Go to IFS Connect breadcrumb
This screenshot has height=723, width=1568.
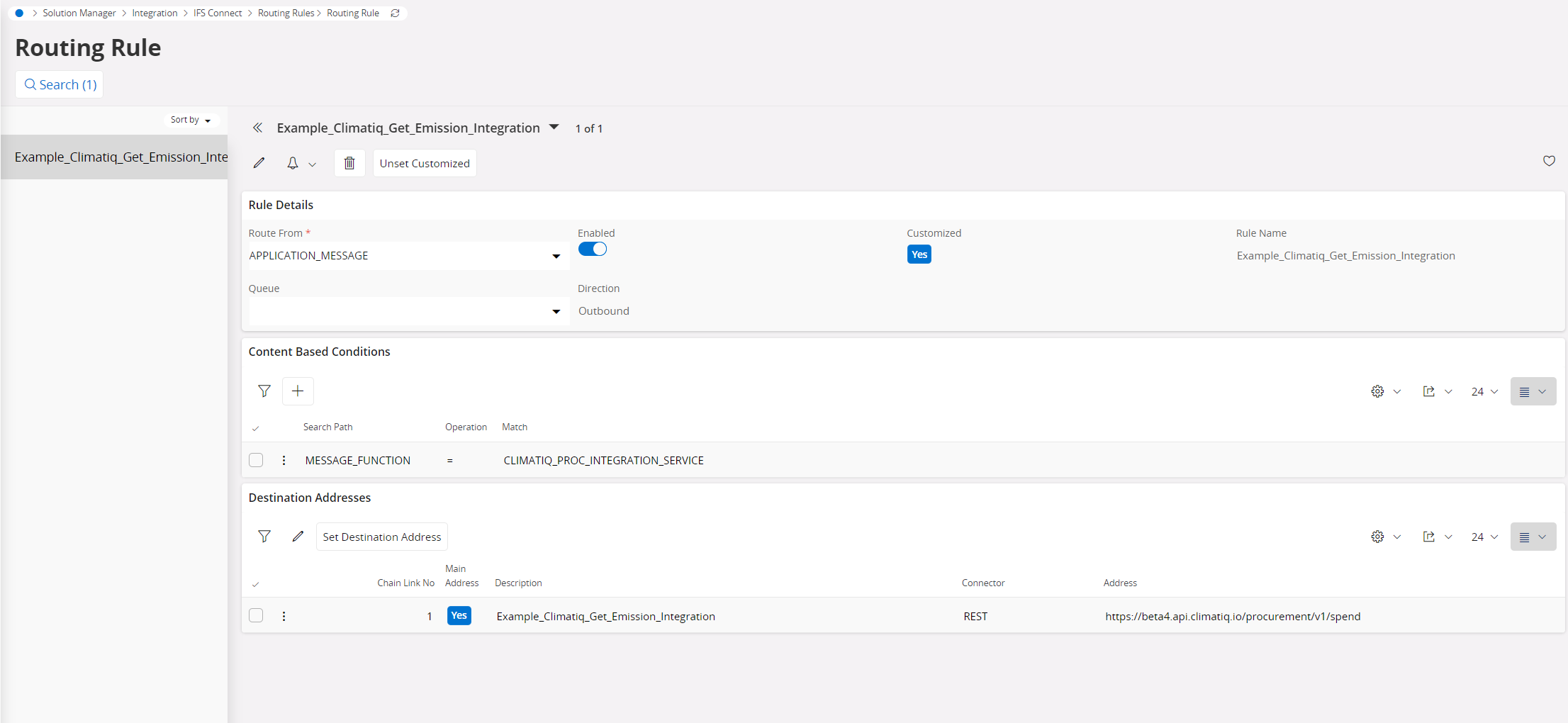coord(218,13)
